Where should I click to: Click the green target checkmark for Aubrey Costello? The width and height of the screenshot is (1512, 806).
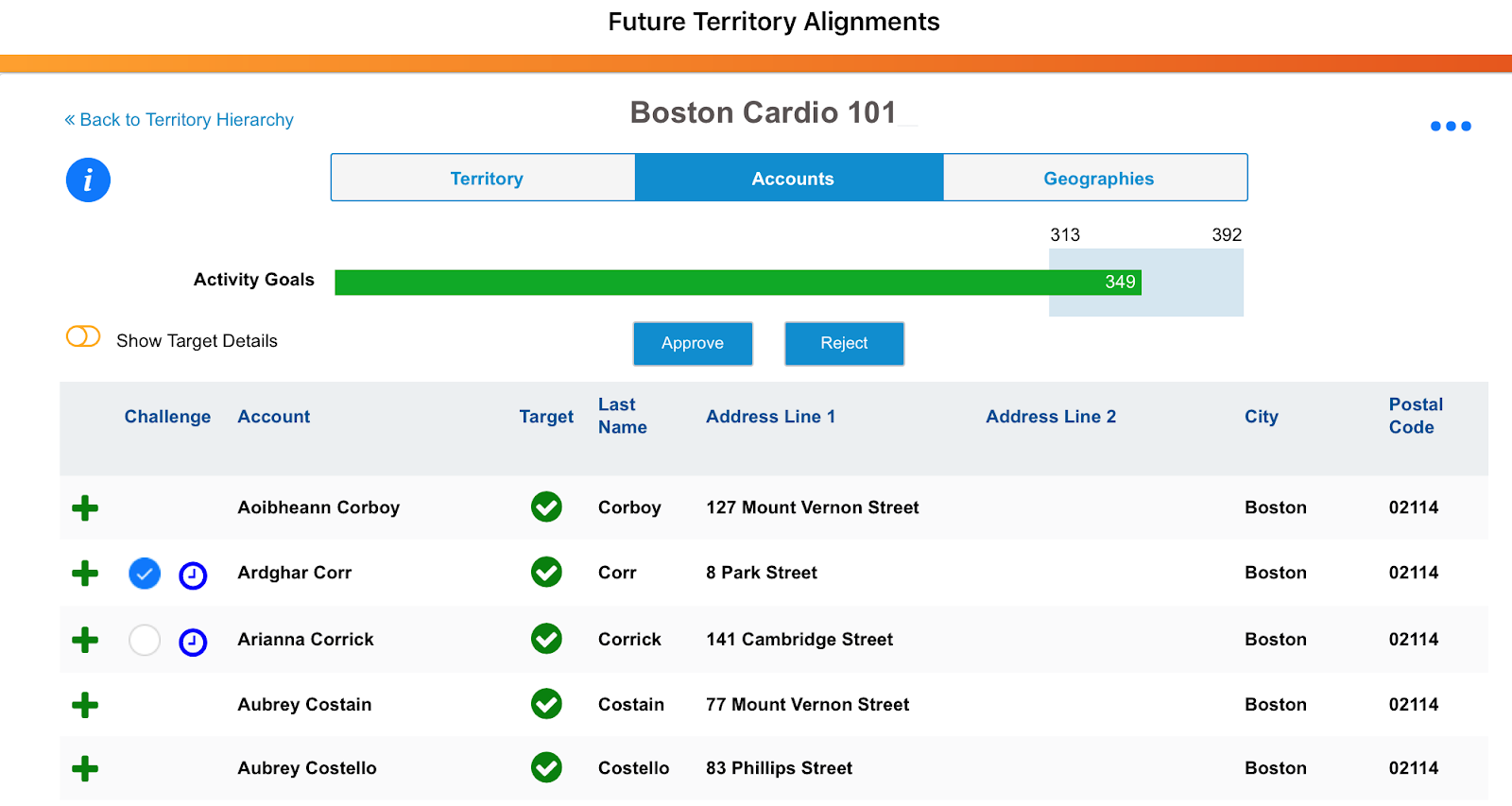[546, 767]
